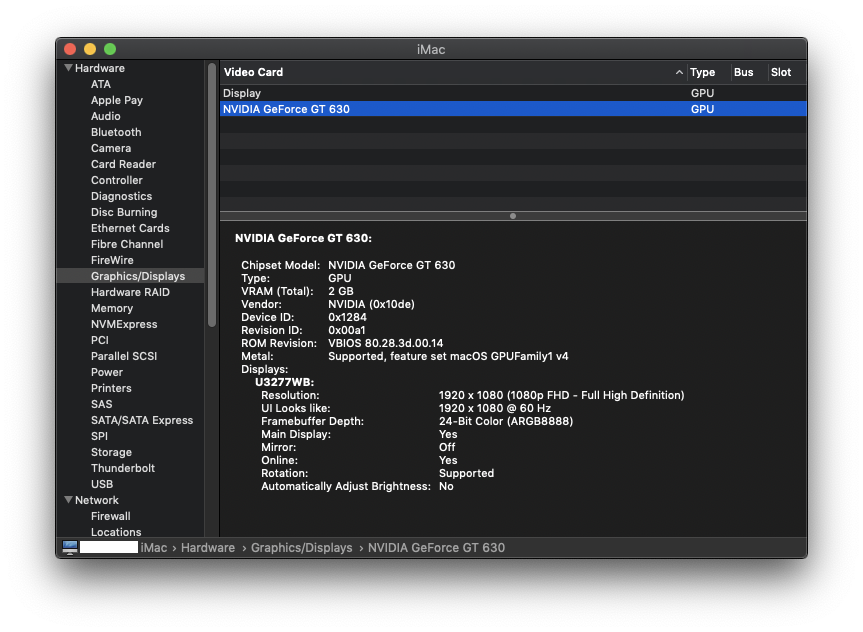Viewport: 863px width, 632px height.
Task: Click the VBIOS 80.28.3d.00.14 value
Action: click(x=386, y=343)
